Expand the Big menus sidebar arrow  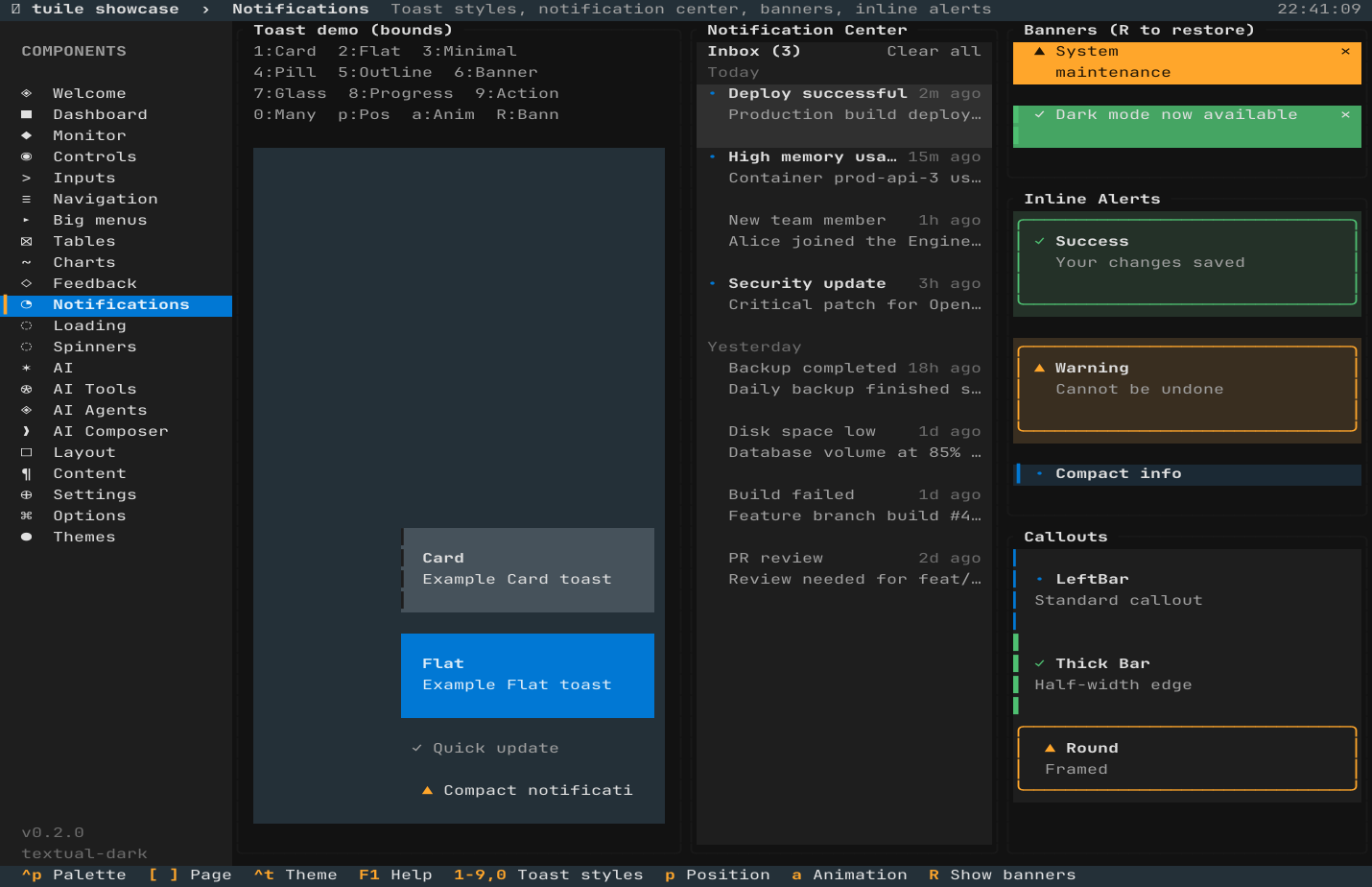(27, 220)
